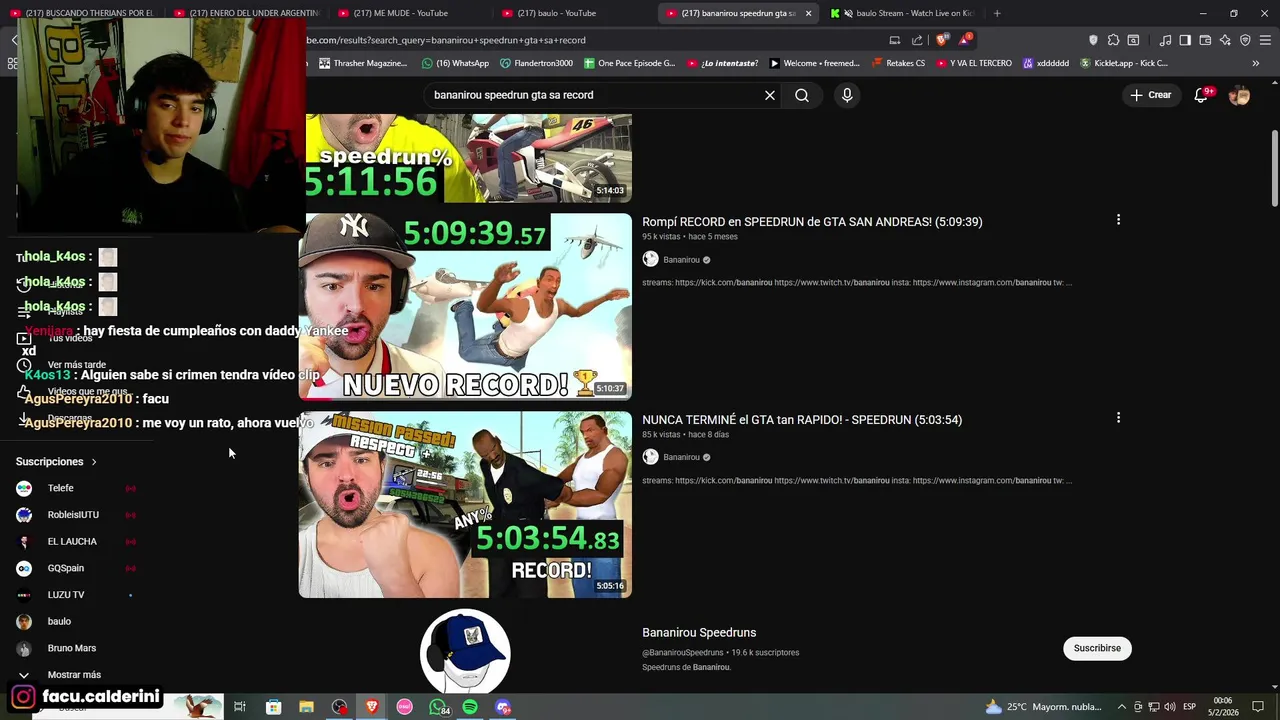Toggle the browser sidebar panel icon

click(x=1185, y=40)
